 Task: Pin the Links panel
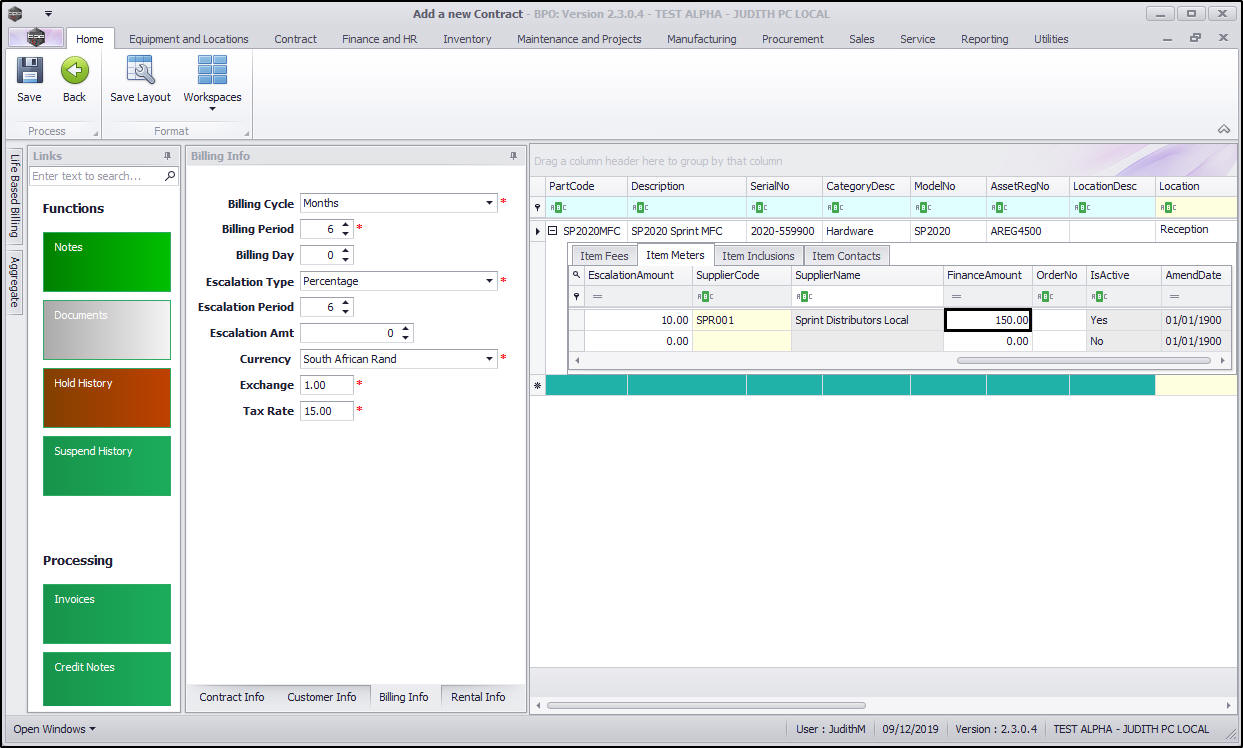168,156
